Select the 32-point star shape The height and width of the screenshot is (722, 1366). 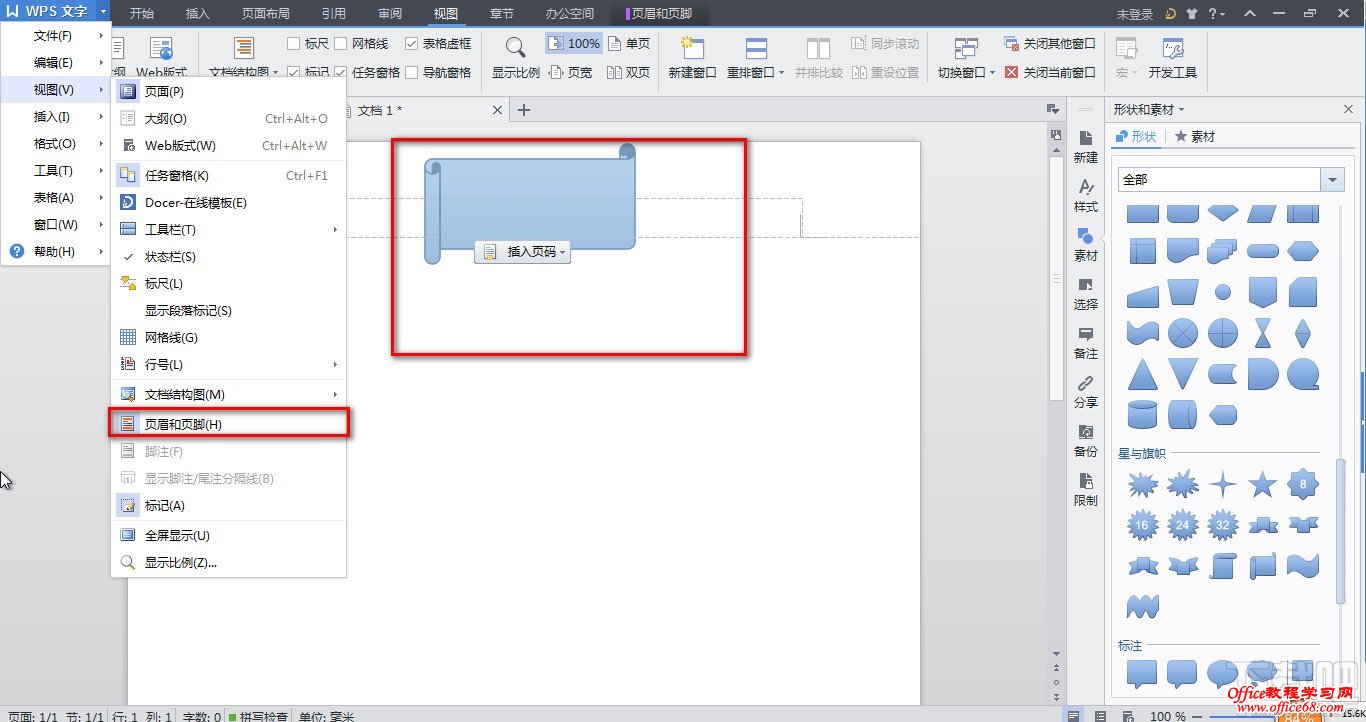click(x=1223, y=525)
